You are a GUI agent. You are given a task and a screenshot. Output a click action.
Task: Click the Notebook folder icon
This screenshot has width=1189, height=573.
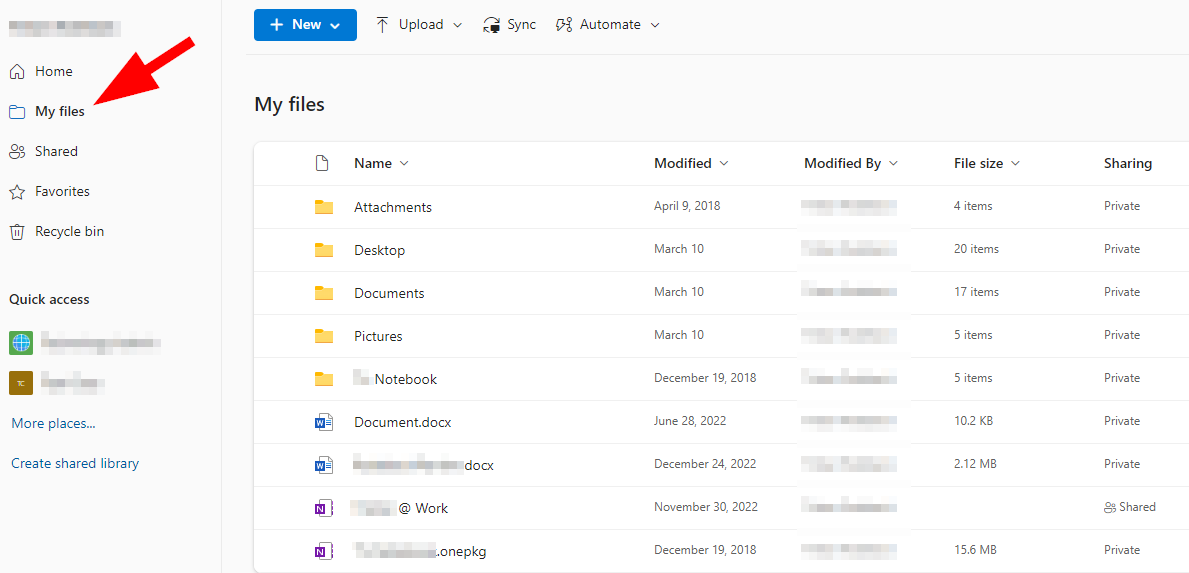pos(324,378)
